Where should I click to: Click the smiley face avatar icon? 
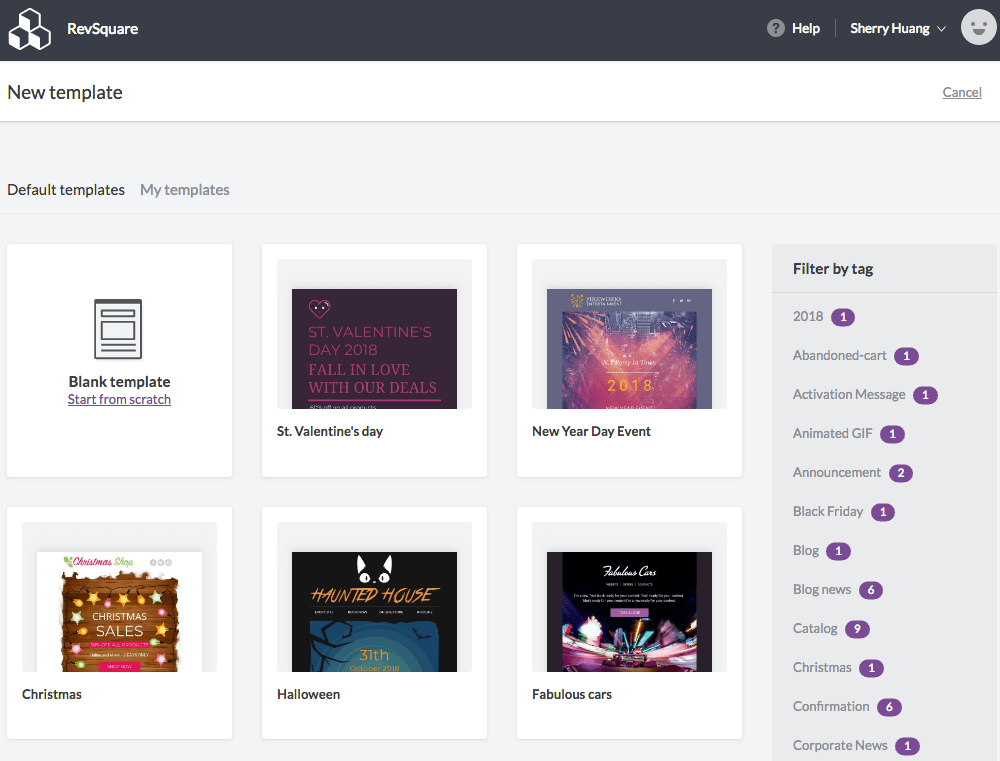978,27
